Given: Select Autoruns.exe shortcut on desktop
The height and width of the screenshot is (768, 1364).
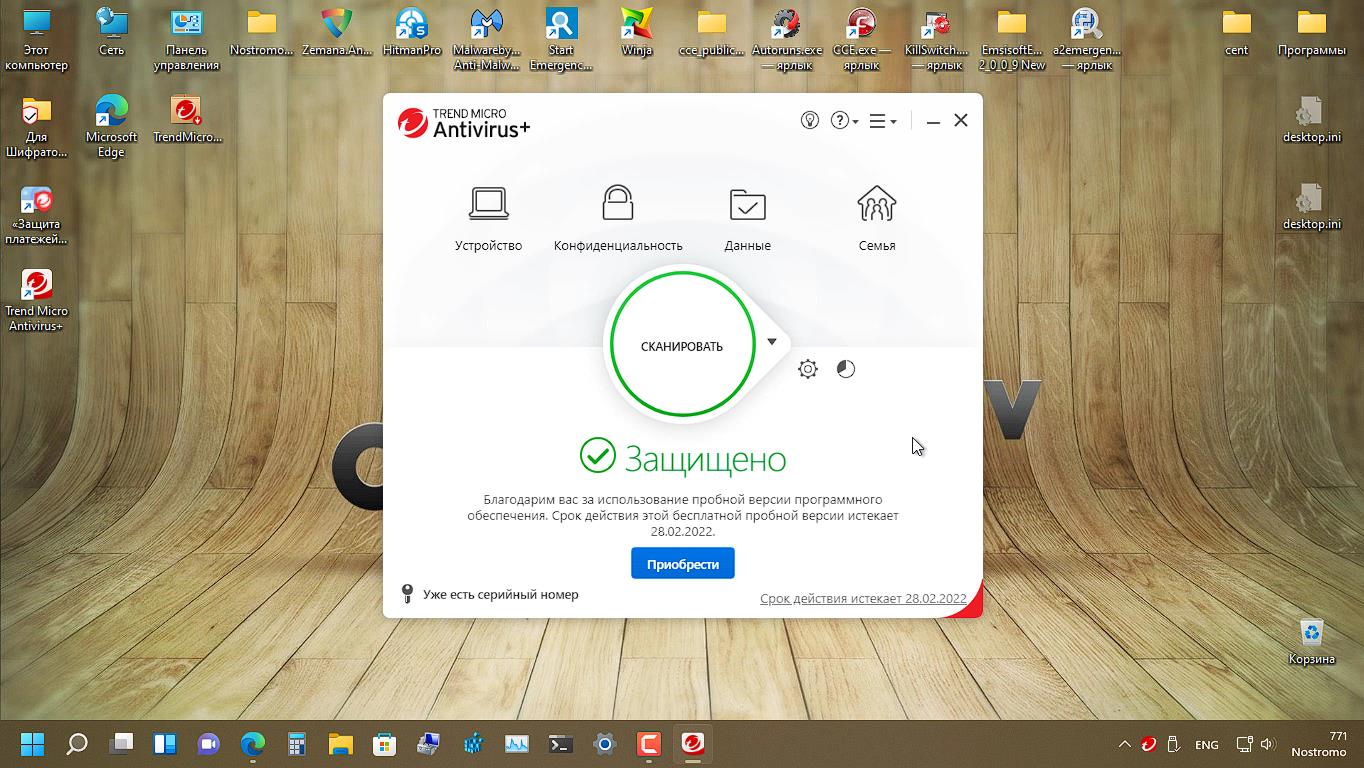Looking at the screenshot, I should [x=787, y=40].
